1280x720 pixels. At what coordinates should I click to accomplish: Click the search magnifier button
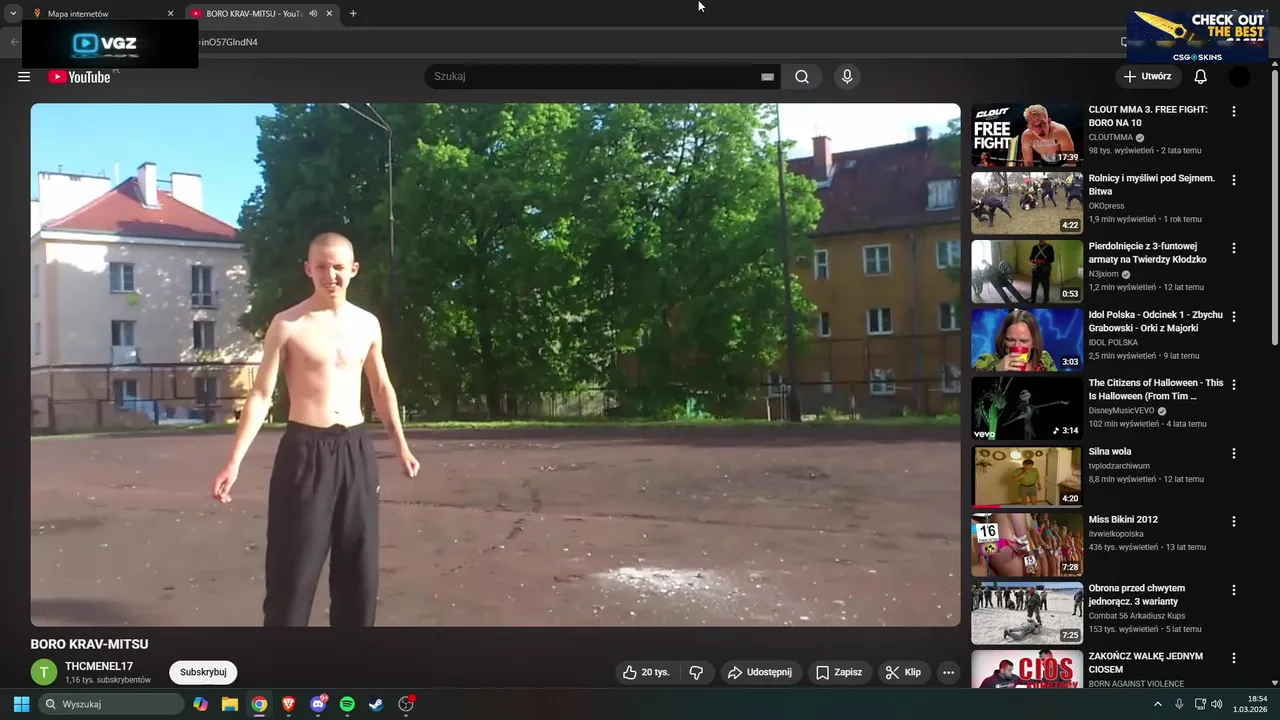tap(802, 77)
